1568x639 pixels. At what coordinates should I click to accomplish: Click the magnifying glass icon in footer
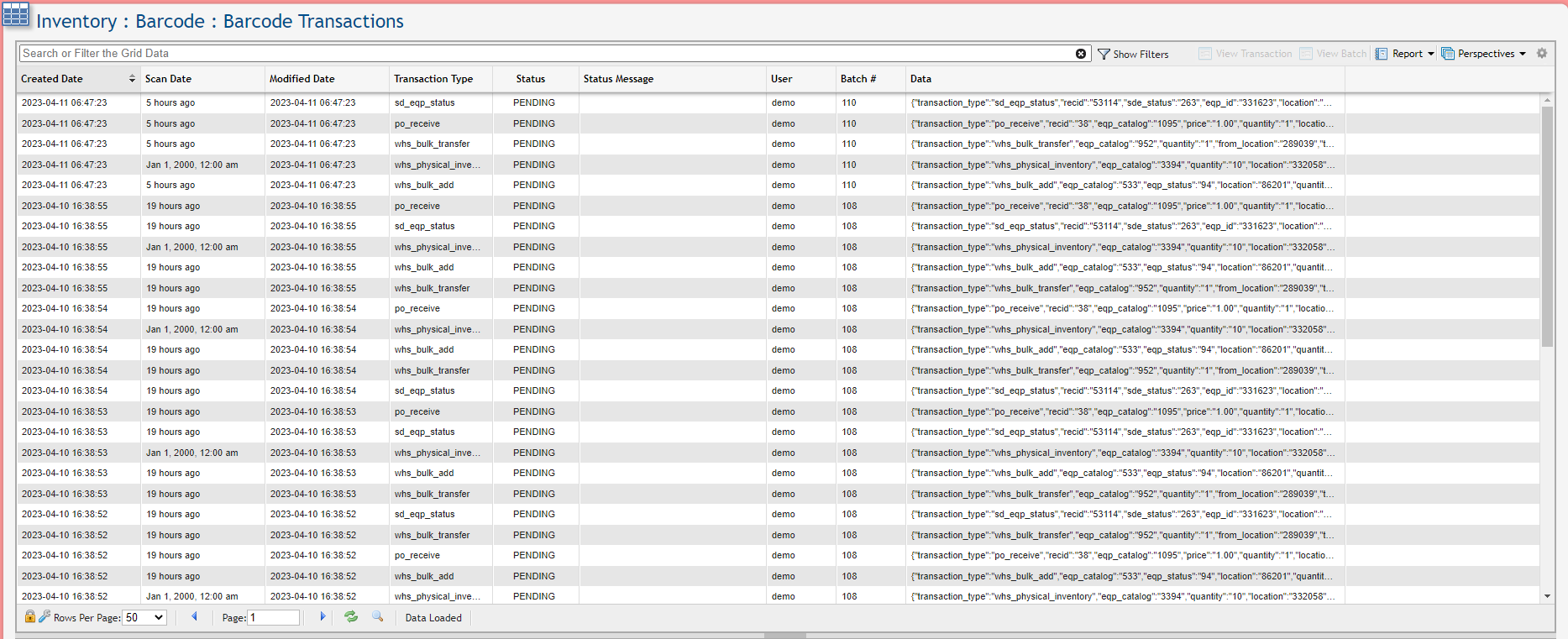(x=378, y=617)
